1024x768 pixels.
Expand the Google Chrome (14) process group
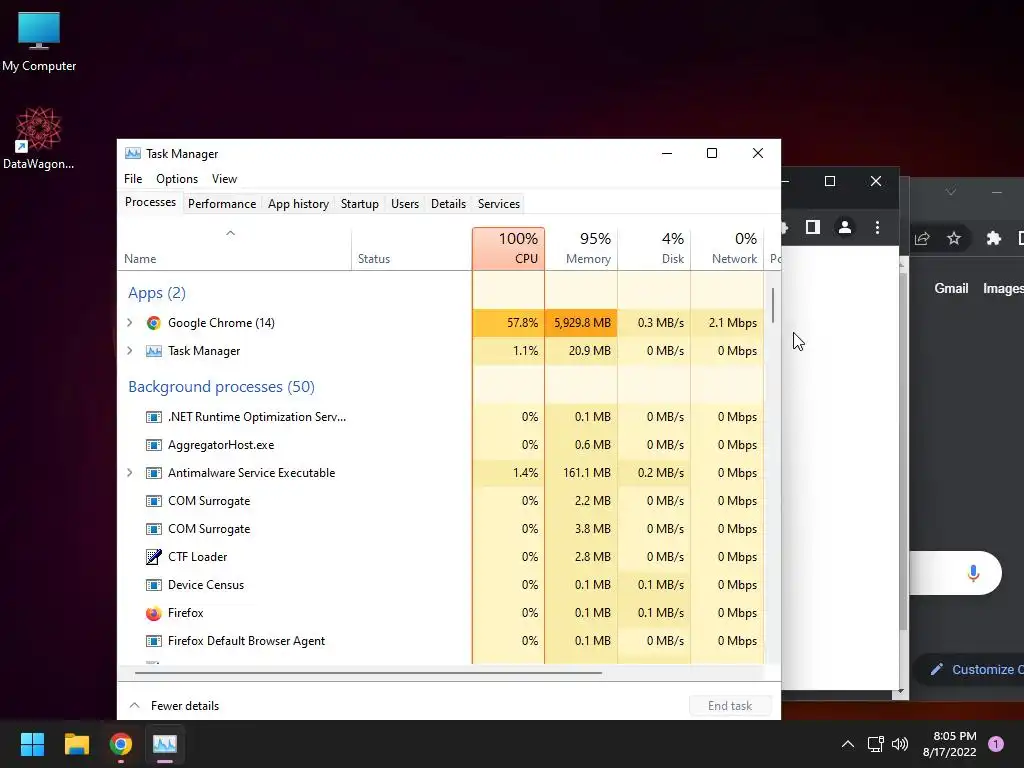click(130, 323)
